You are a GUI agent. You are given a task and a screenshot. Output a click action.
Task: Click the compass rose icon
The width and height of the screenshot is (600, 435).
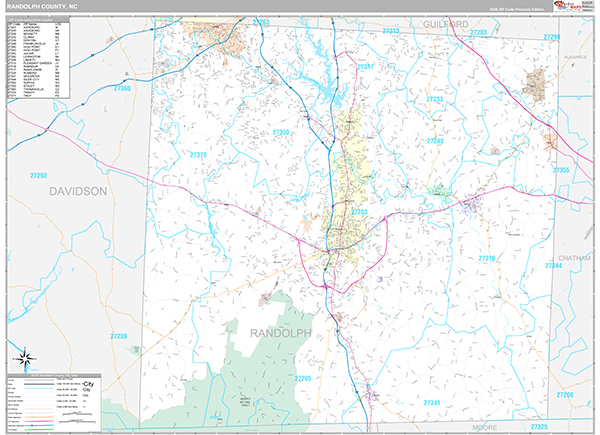[x=21, y=357]
